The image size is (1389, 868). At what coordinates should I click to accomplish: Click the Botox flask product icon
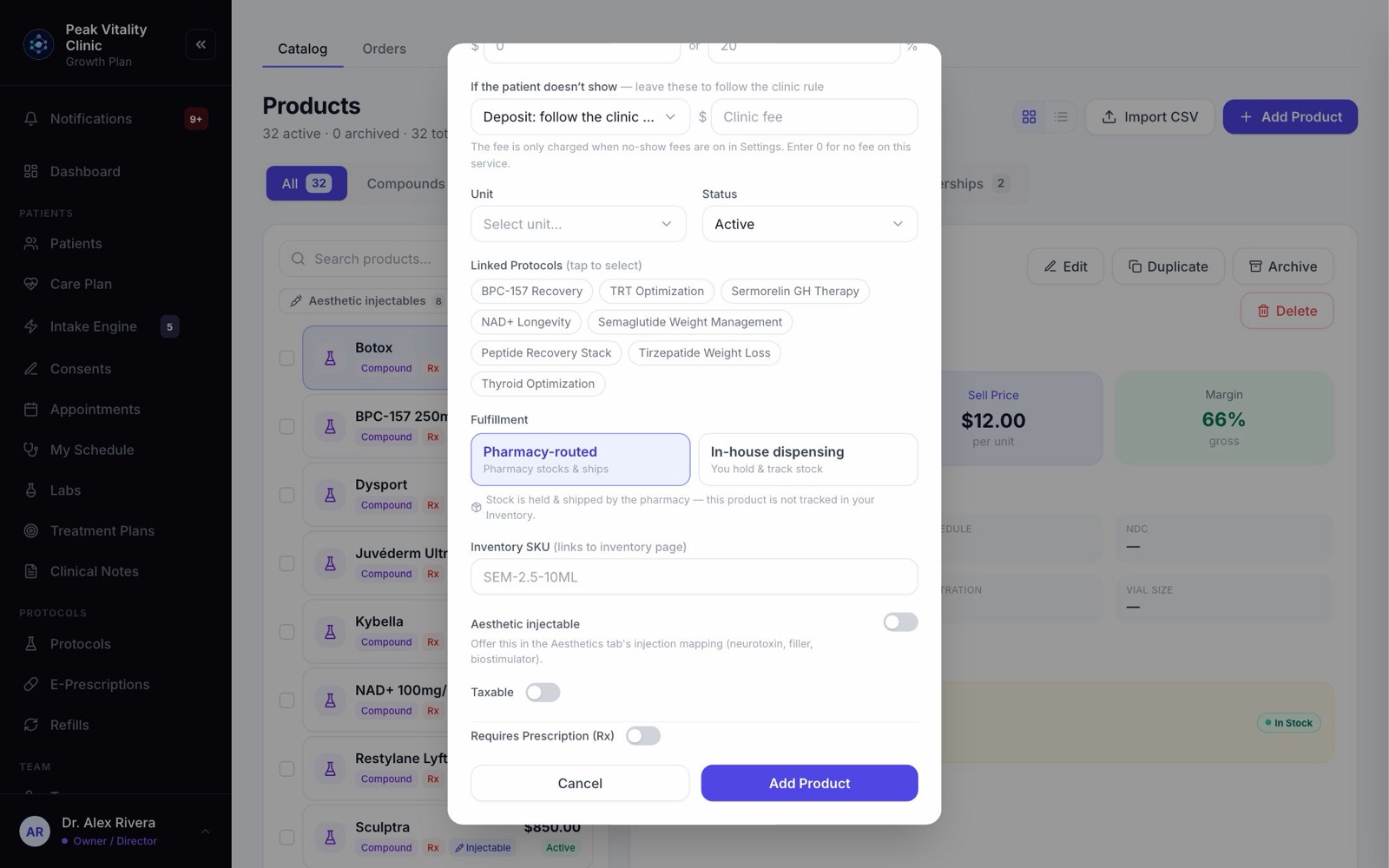click(330, 358)
